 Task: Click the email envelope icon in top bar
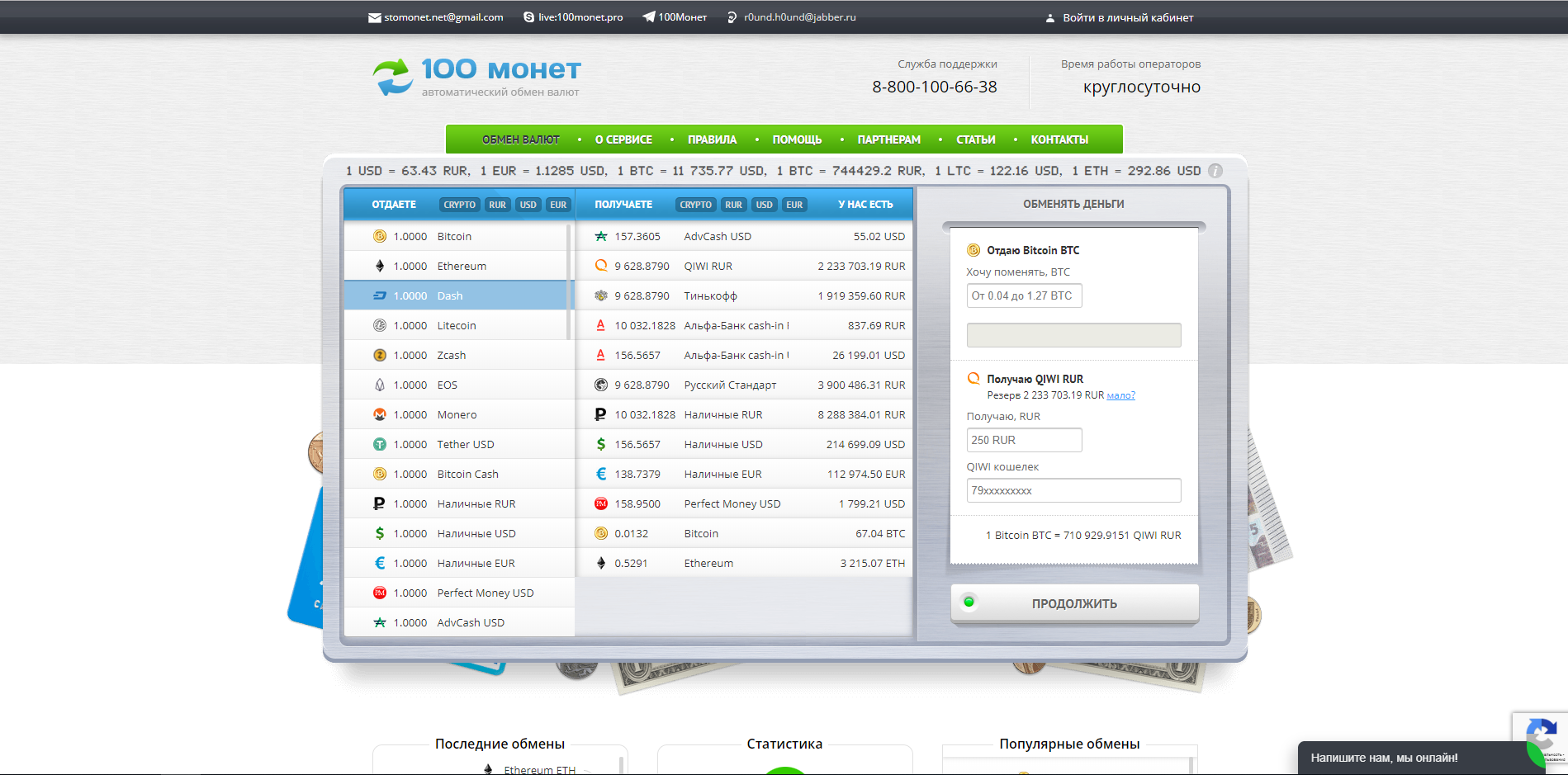375,17
